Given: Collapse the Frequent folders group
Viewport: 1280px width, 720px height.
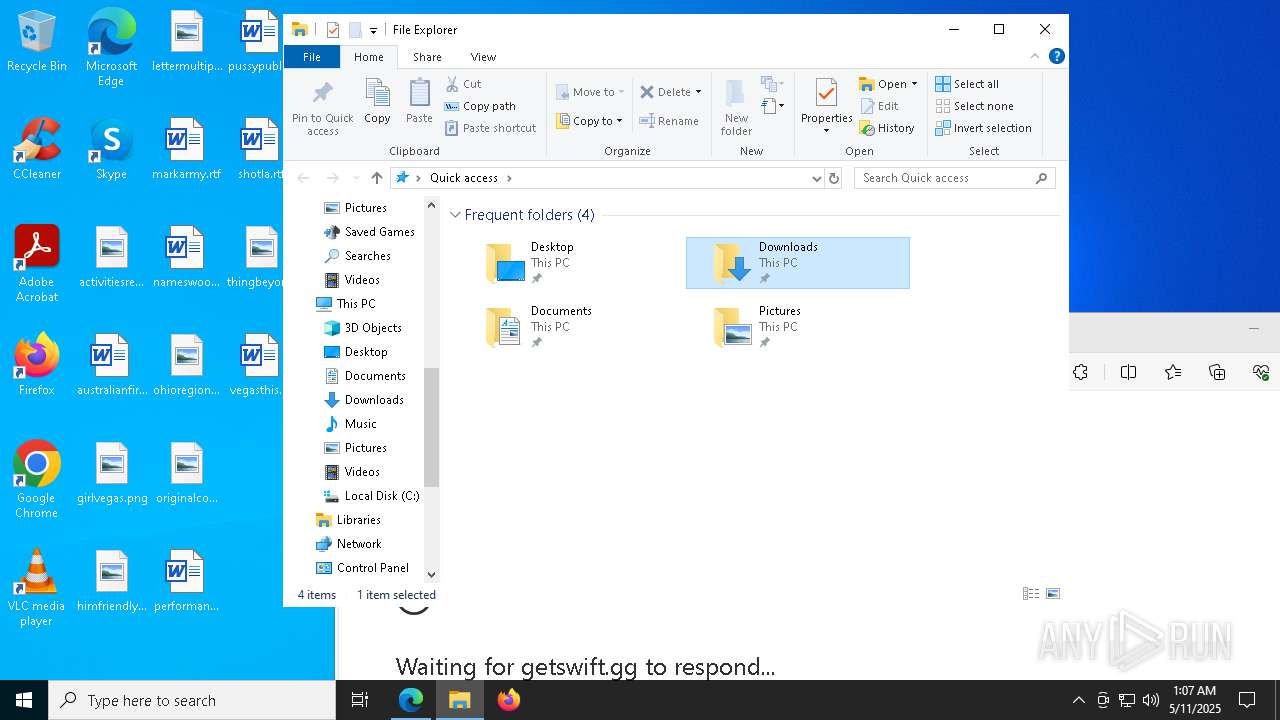Looking at the screenshot, I should (455, 215).
